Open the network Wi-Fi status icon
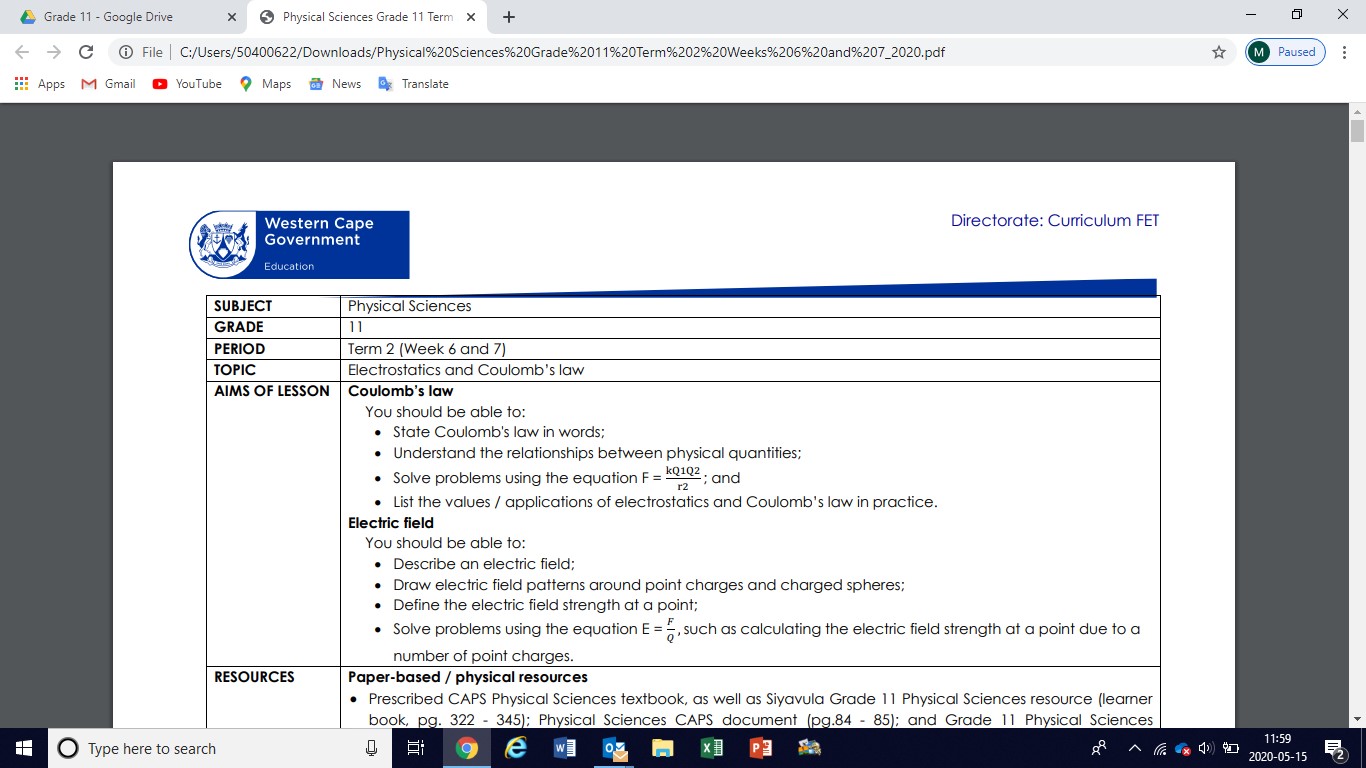The width and height of the screenshot is (1366, 768). coord(1160,748)
